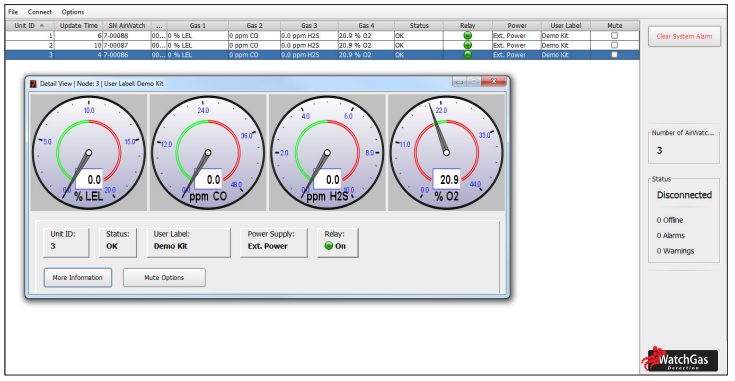Click the Relay column header
The image size is (735, 381).
(x=467, y=26)
